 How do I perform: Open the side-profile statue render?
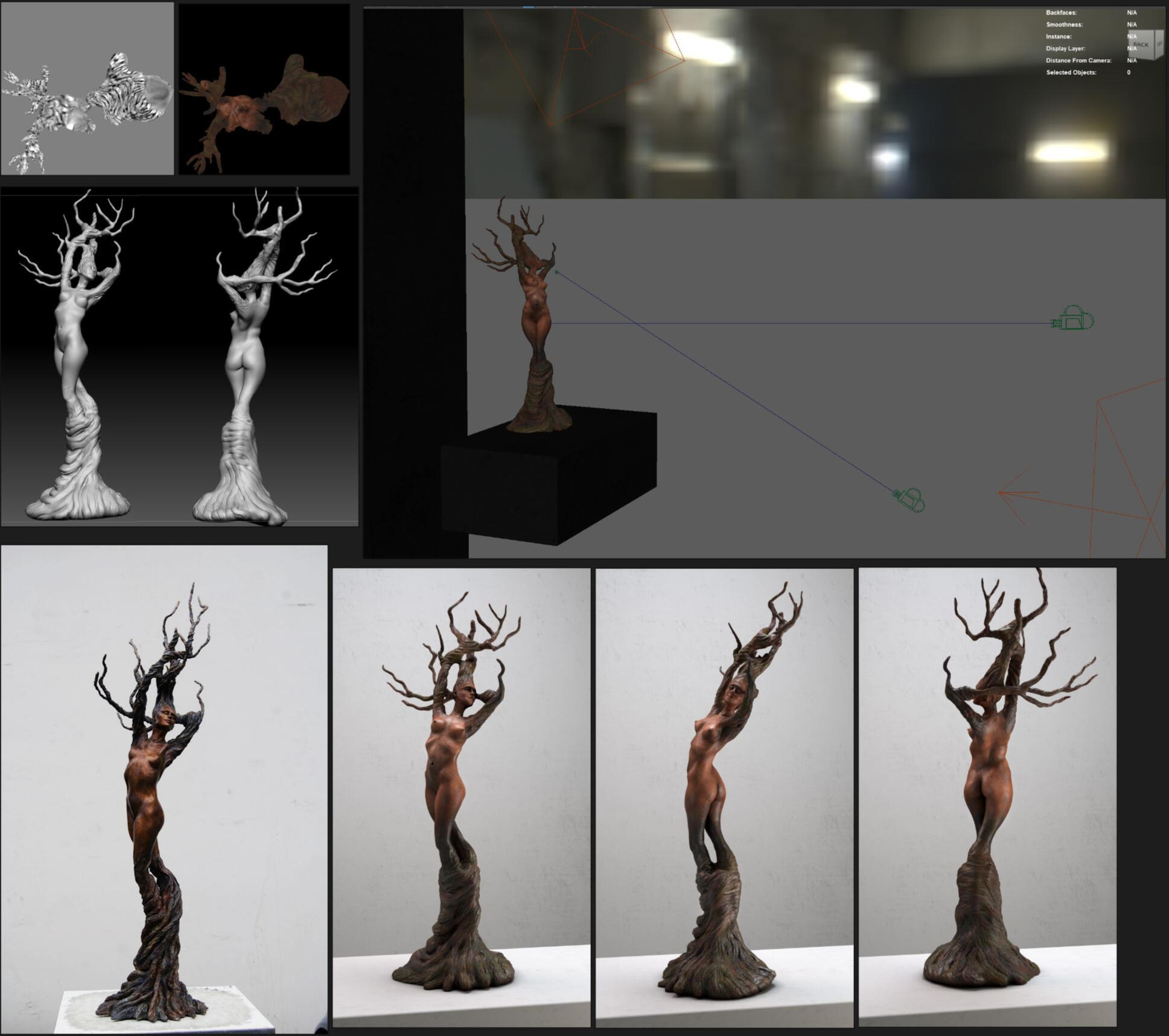tap(724, 796)
